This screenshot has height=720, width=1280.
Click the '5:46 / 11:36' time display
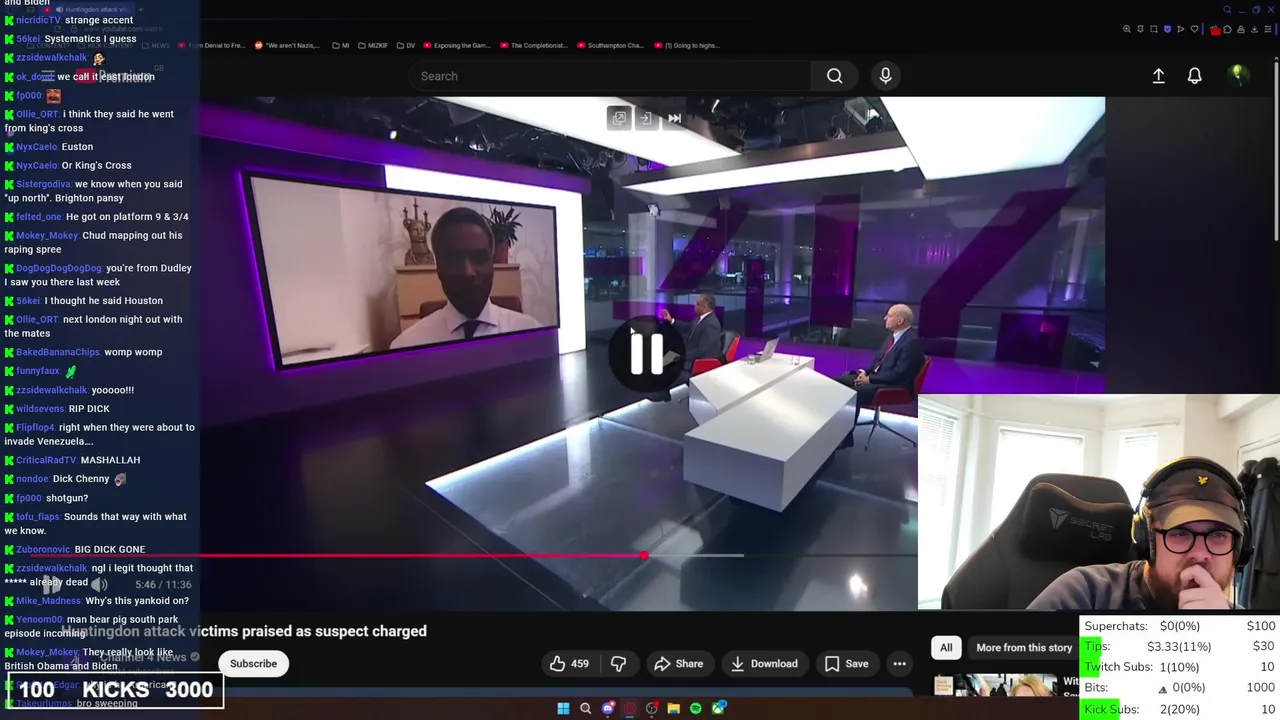(163, 584)
